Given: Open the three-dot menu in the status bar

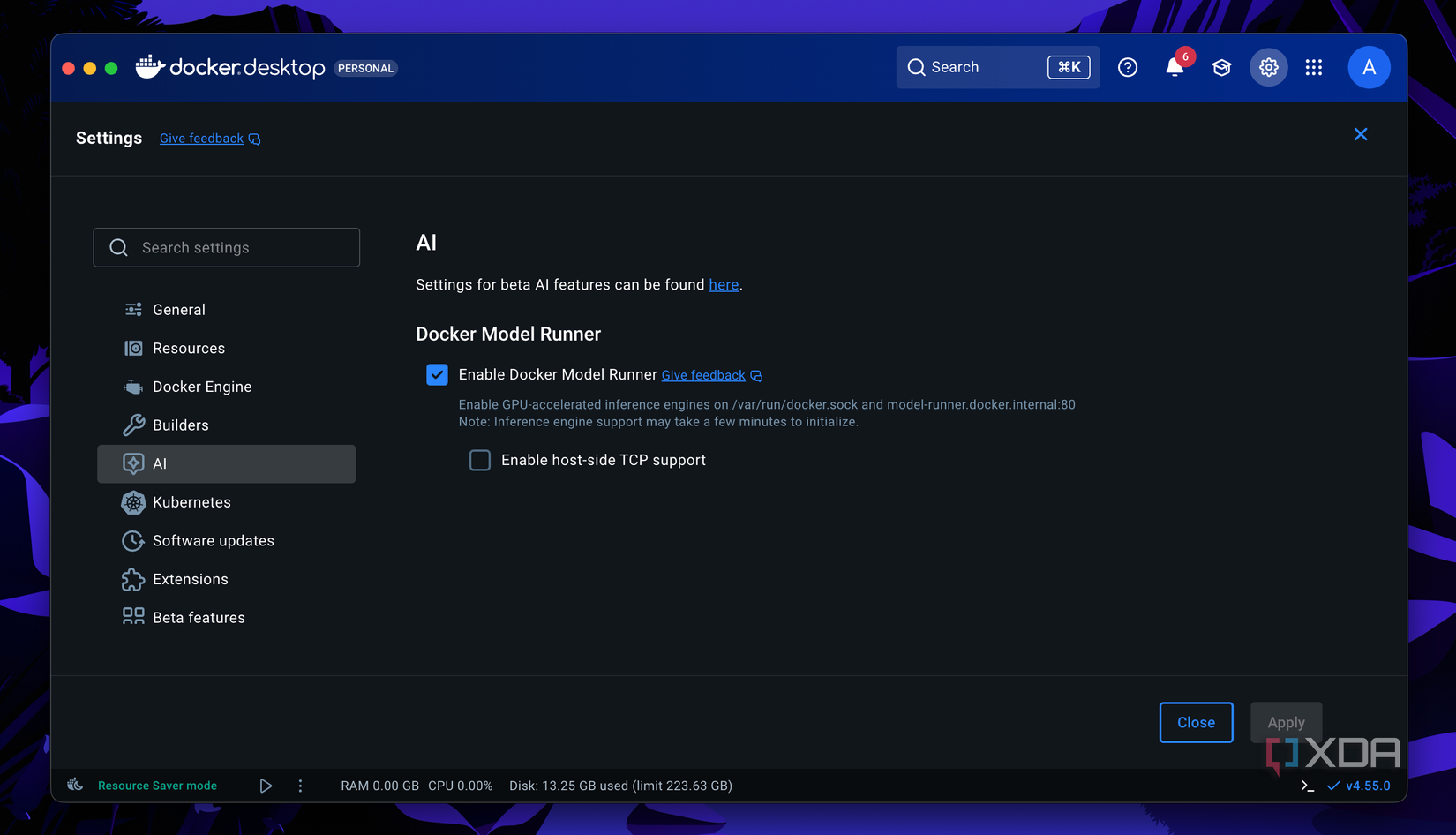Looking at the screenshot, I should point(300,785).
